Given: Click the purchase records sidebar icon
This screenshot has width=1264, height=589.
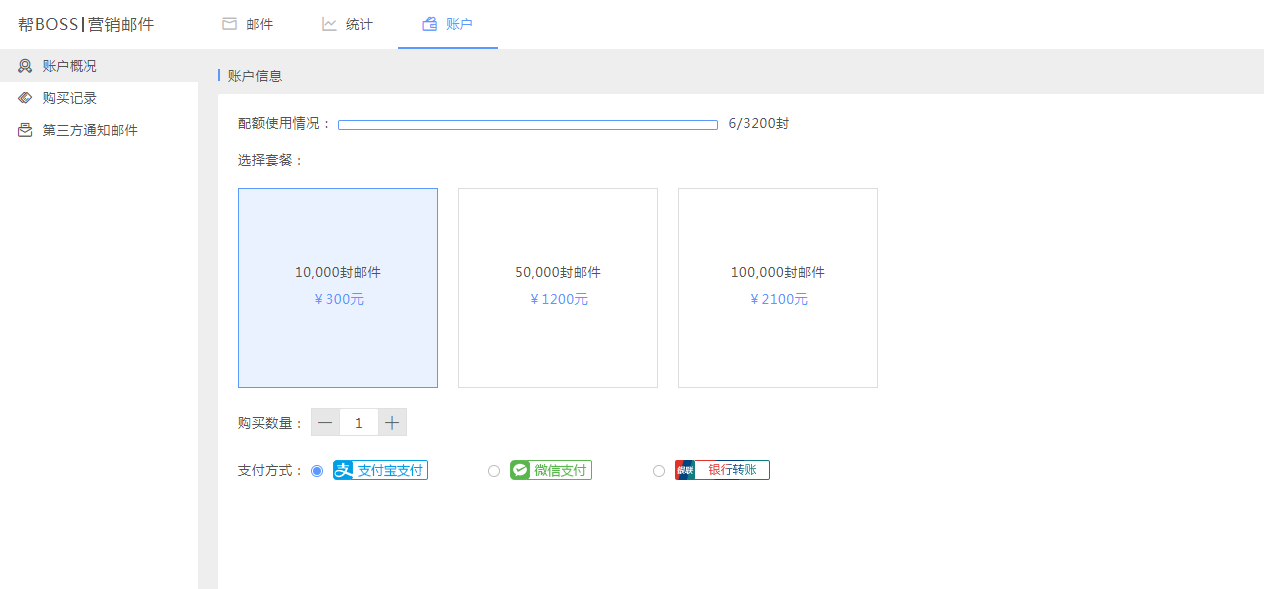Looking at the screenshot, I should click(x=25, y=98).
